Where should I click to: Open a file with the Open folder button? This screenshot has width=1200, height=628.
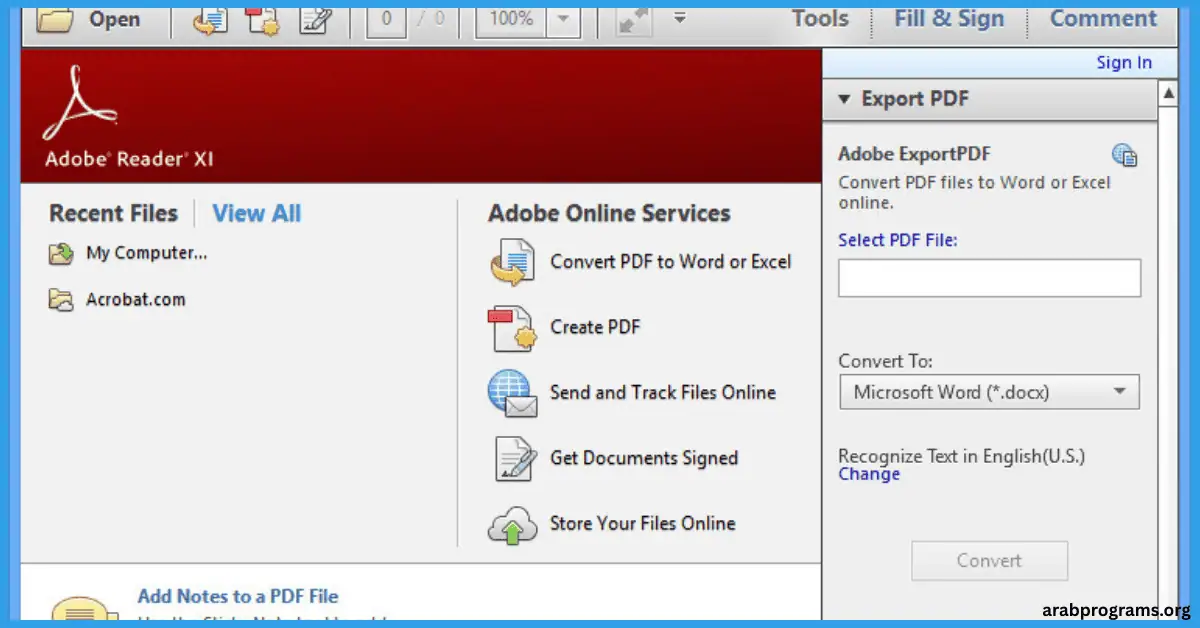tap(88, 19)
